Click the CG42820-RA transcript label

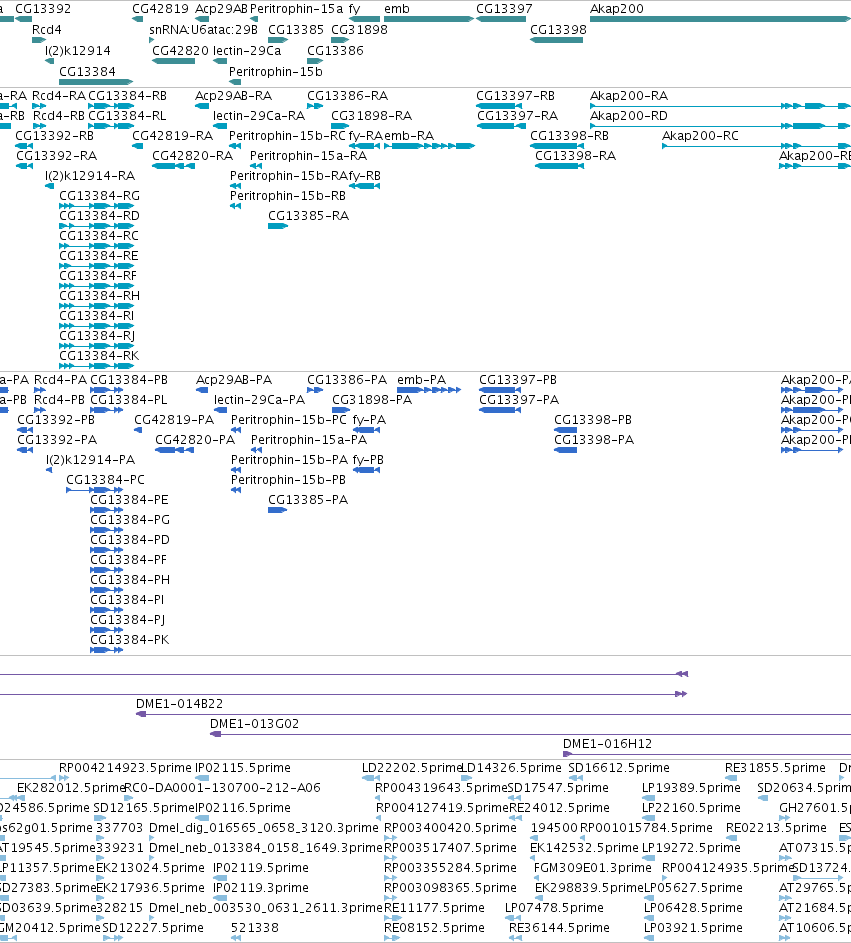(x=192, y=156)
